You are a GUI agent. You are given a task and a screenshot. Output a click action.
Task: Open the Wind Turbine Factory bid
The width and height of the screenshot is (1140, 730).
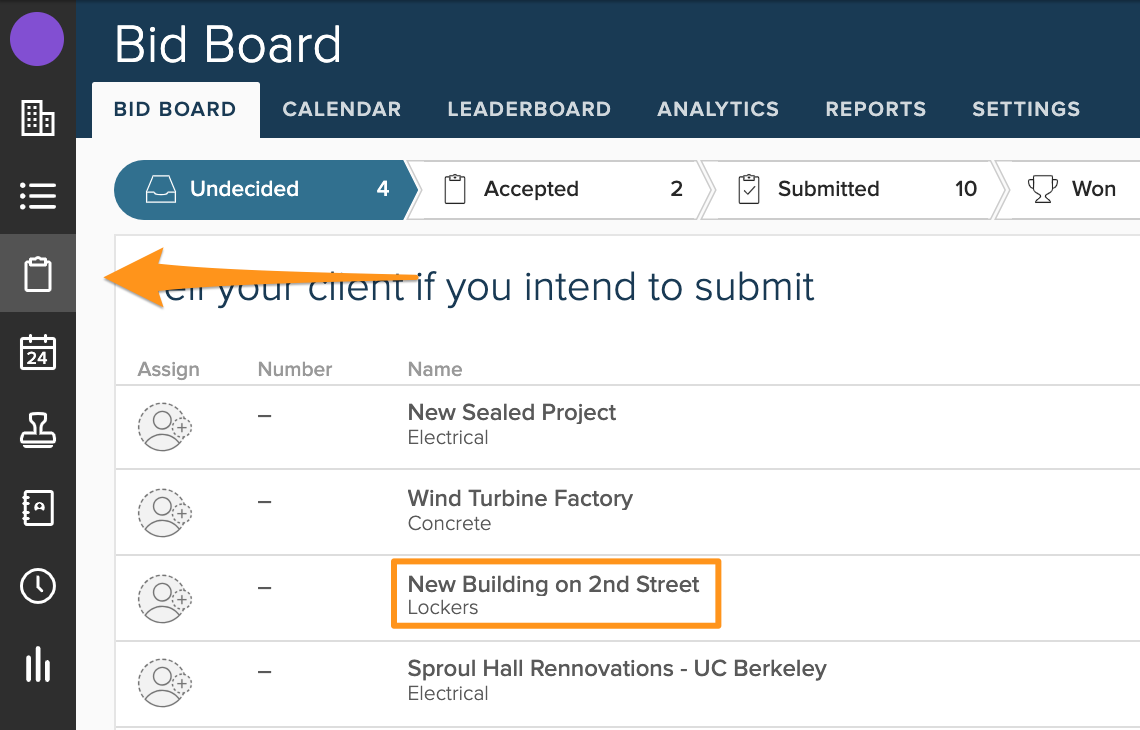point(520,499)
